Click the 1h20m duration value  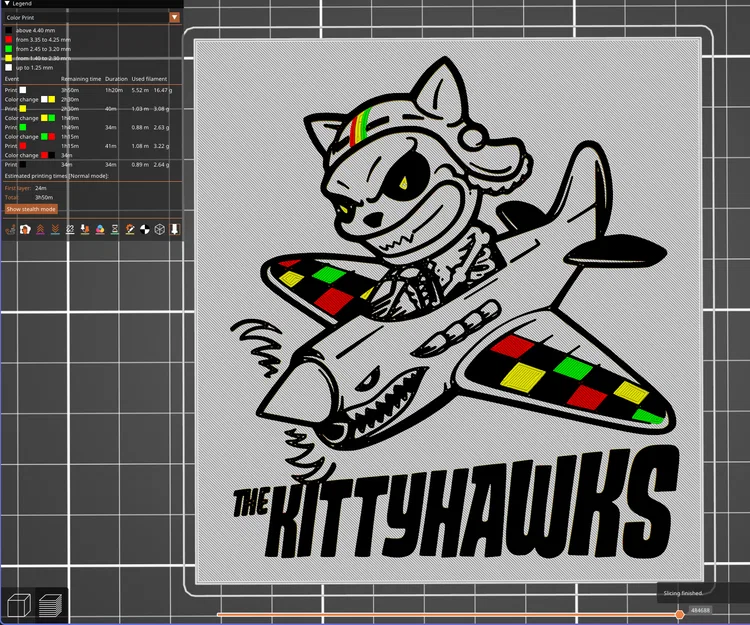tap(114, 90)
